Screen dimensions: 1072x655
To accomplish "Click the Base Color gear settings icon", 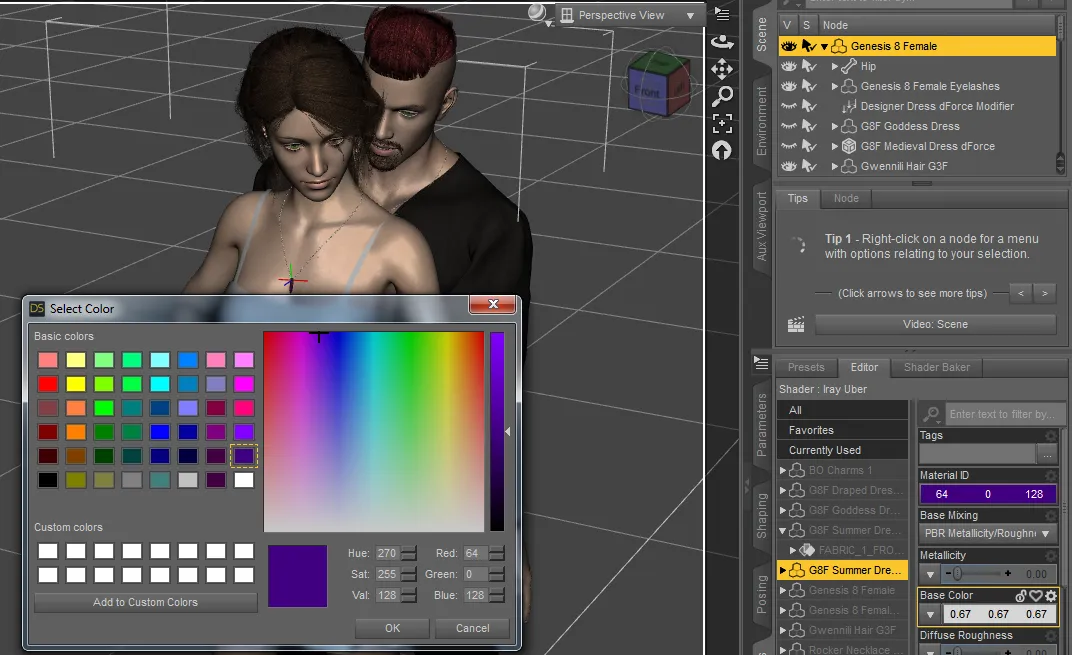I will 1051,596.
